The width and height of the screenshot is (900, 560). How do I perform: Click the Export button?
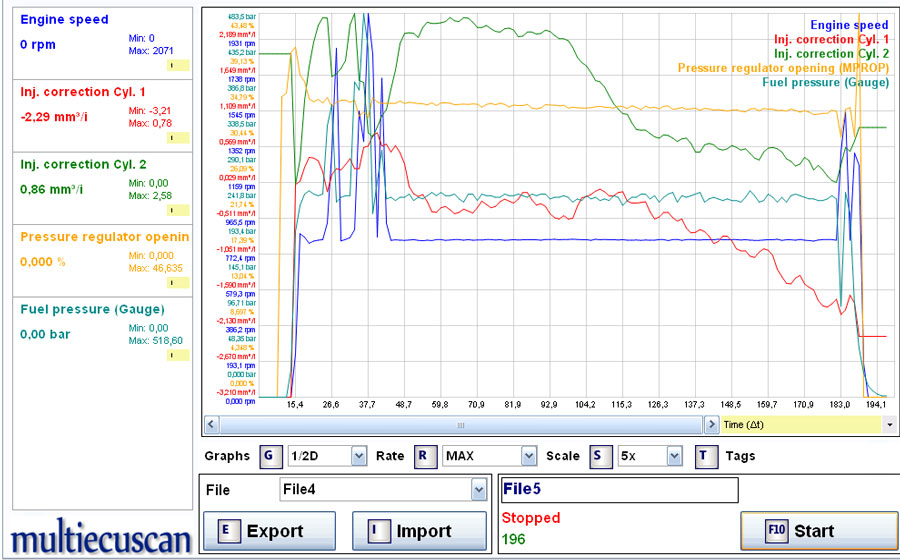tap(269, 531)
